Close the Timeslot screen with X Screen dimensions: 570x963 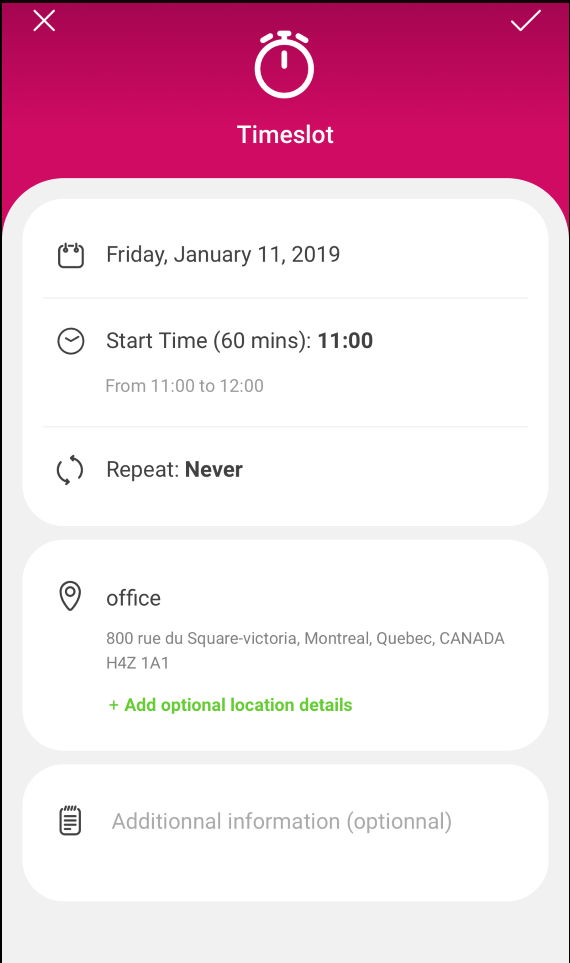coord(44,21)
